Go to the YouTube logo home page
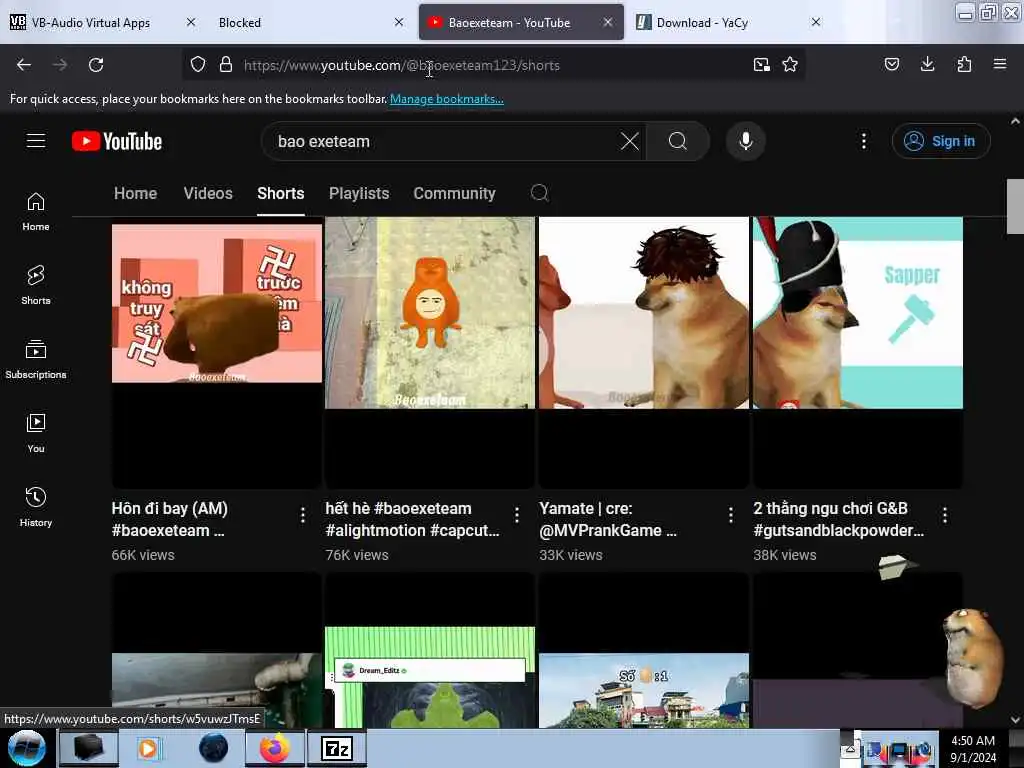Screen dimensions: 1024x768 coord(117,141)
